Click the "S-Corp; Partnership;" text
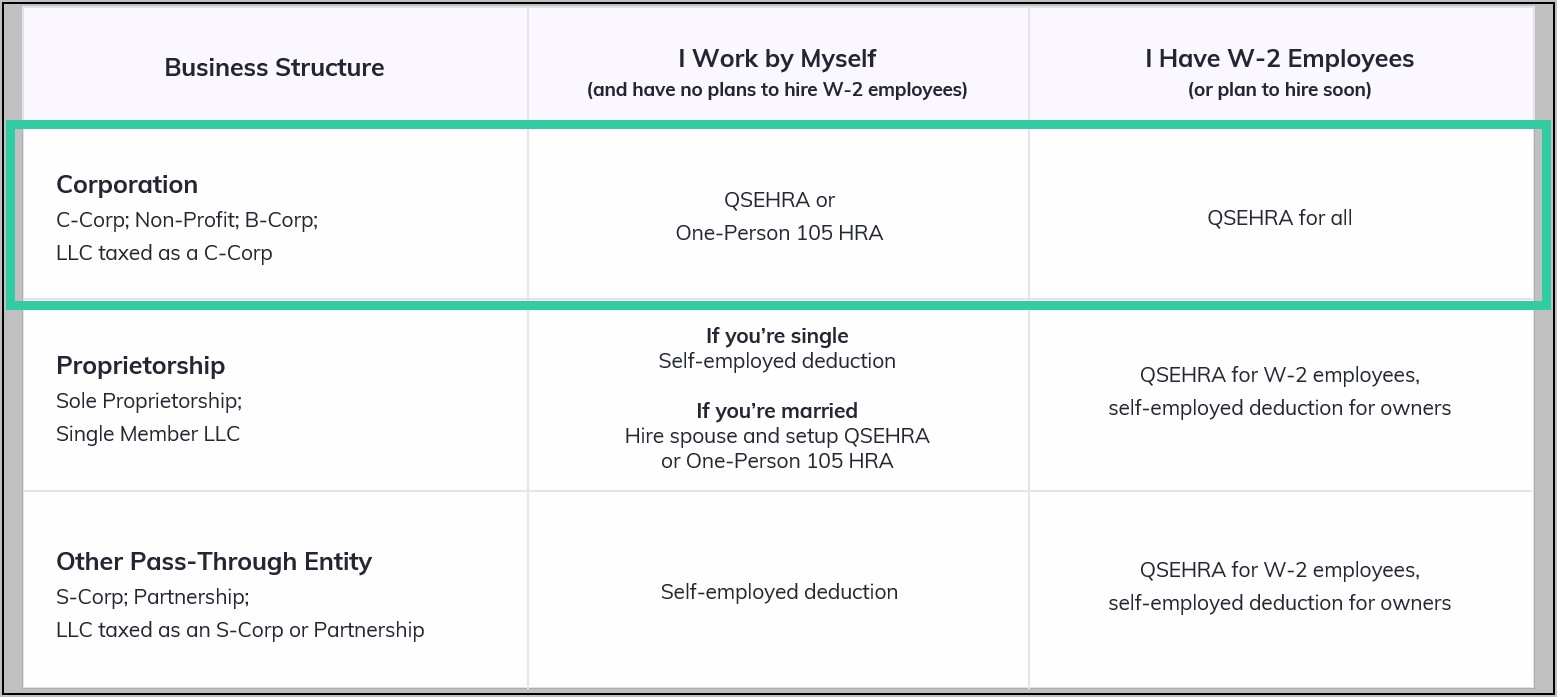 tap(153, 597)
